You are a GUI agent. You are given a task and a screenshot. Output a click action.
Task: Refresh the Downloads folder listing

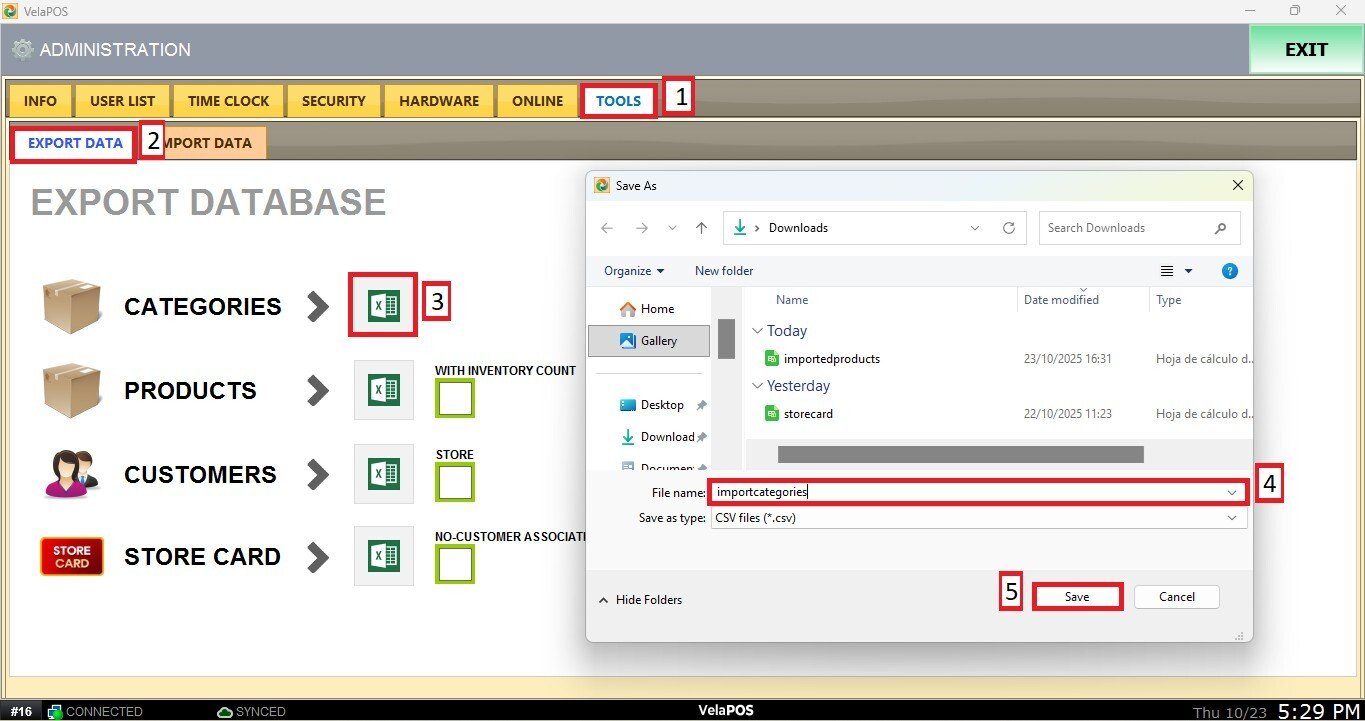click(1009, 228)
